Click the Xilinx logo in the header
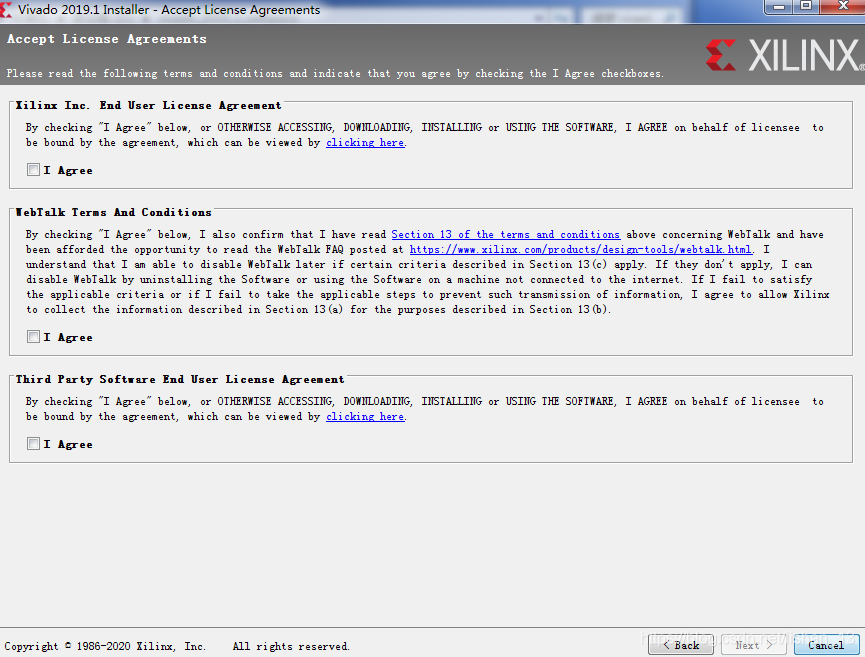The width and height of the screenshot is (865, 657). coord(785,55)
